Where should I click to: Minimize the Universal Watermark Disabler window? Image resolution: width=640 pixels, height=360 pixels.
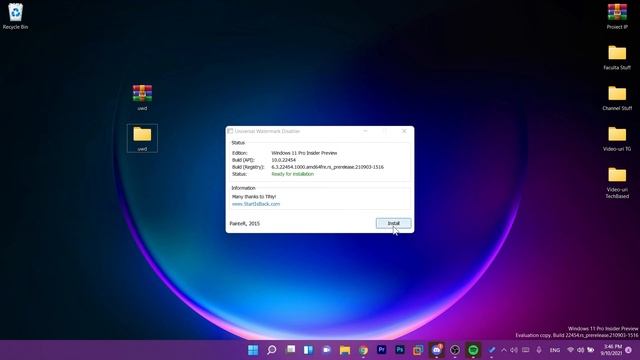[365, 131]
